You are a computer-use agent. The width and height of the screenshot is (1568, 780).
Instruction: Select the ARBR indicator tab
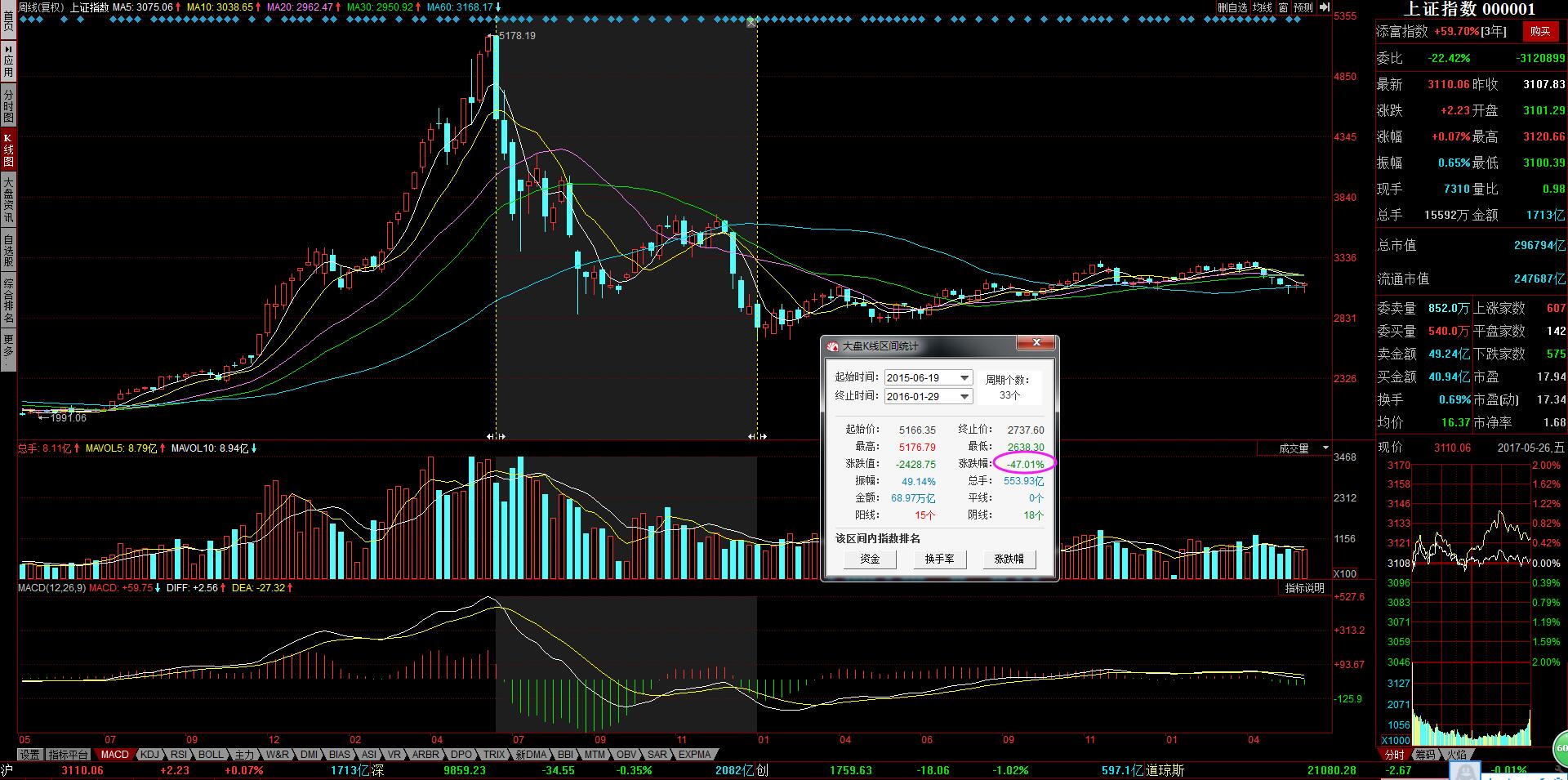point(425,755)
